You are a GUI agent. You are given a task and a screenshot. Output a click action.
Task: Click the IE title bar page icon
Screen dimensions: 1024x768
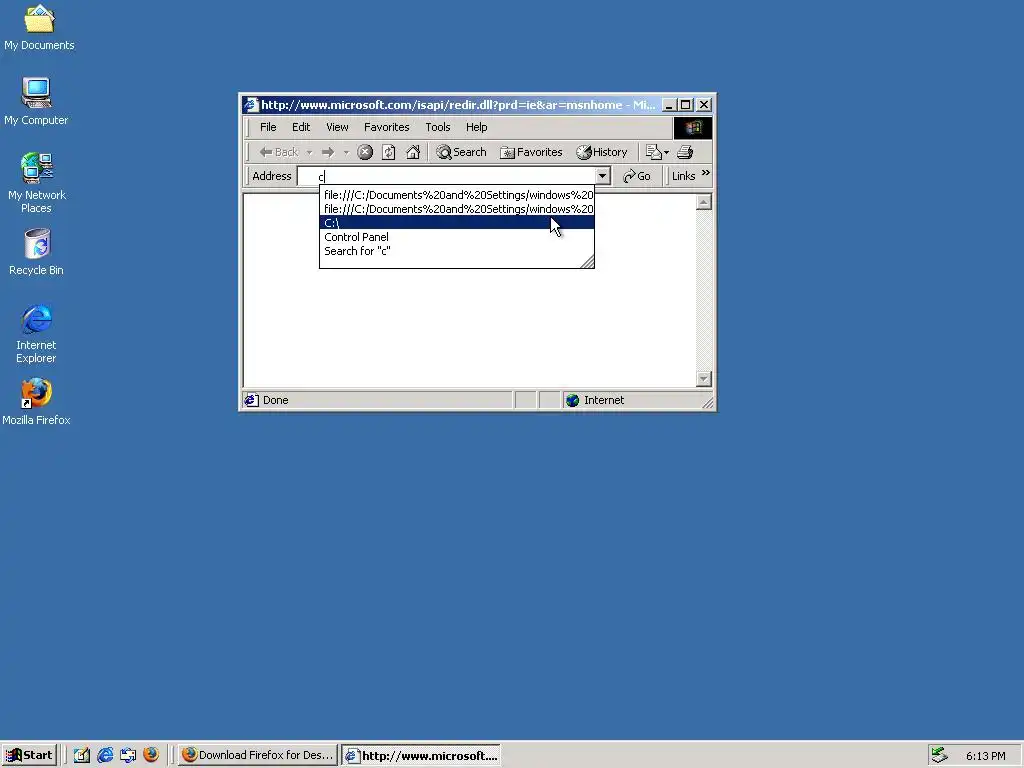point(251,104)
